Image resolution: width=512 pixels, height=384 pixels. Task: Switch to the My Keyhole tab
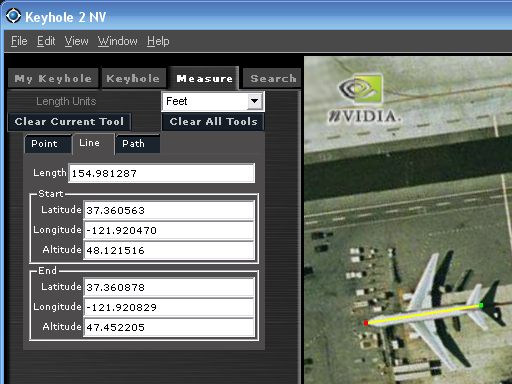[x=53, y=79]
